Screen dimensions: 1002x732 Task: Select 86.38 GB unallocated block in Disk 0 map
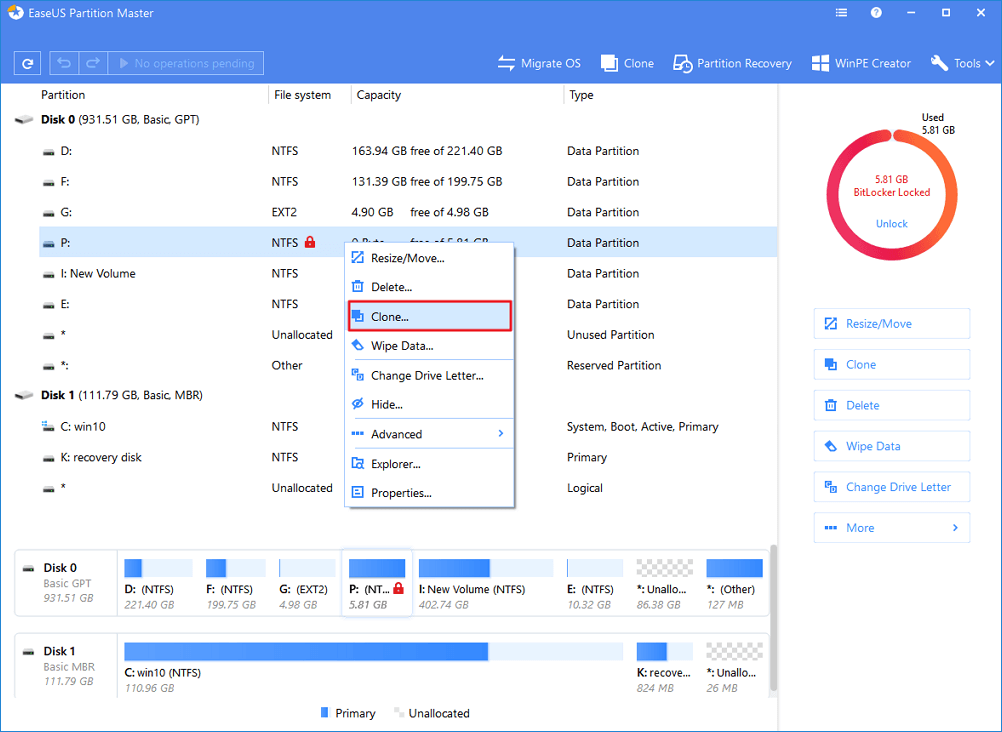665,584
